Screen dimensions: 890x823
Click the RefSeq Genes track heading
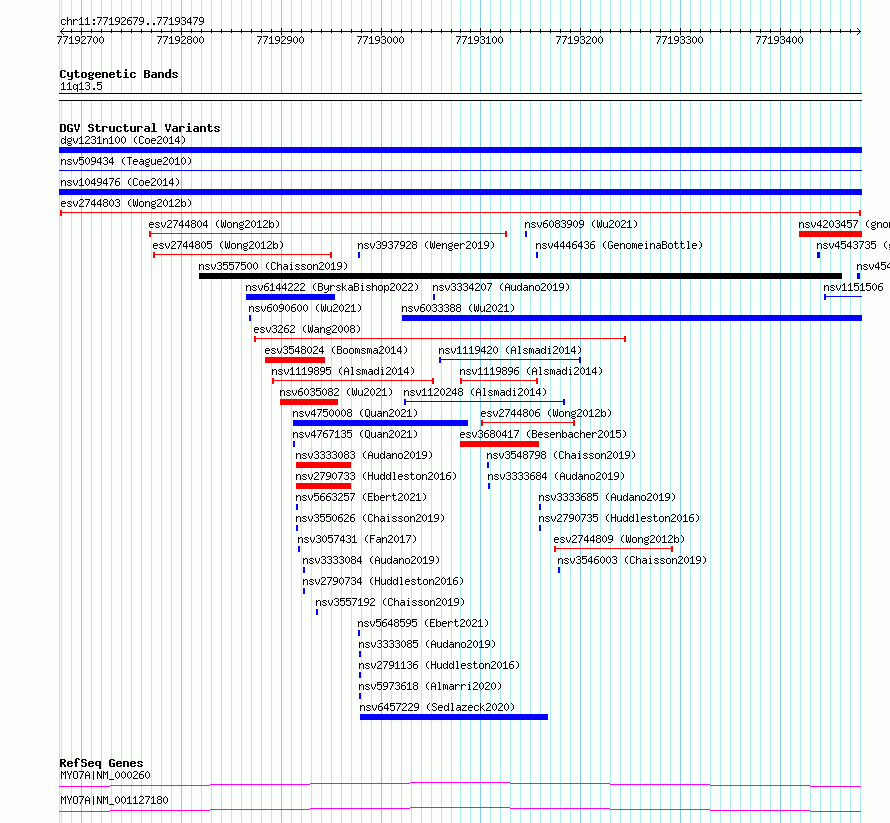101,763
